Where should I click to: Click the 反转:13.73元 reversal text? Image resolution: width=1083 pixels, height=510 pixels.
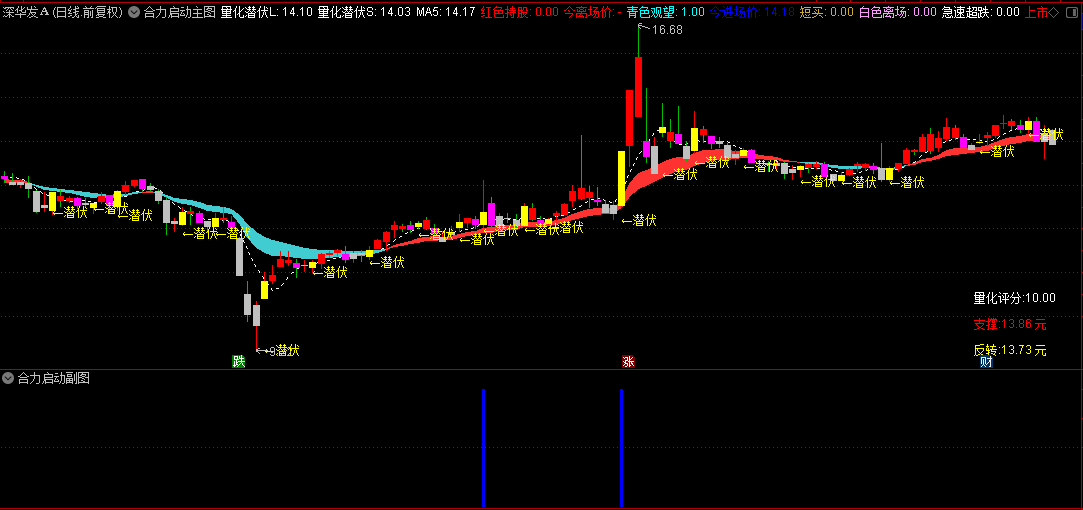tap(1010, 350)
